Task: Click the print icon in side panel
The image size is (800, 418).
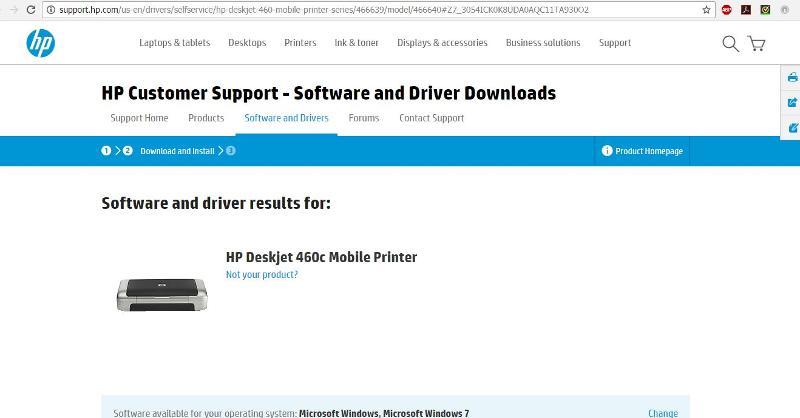Action: 792,77
